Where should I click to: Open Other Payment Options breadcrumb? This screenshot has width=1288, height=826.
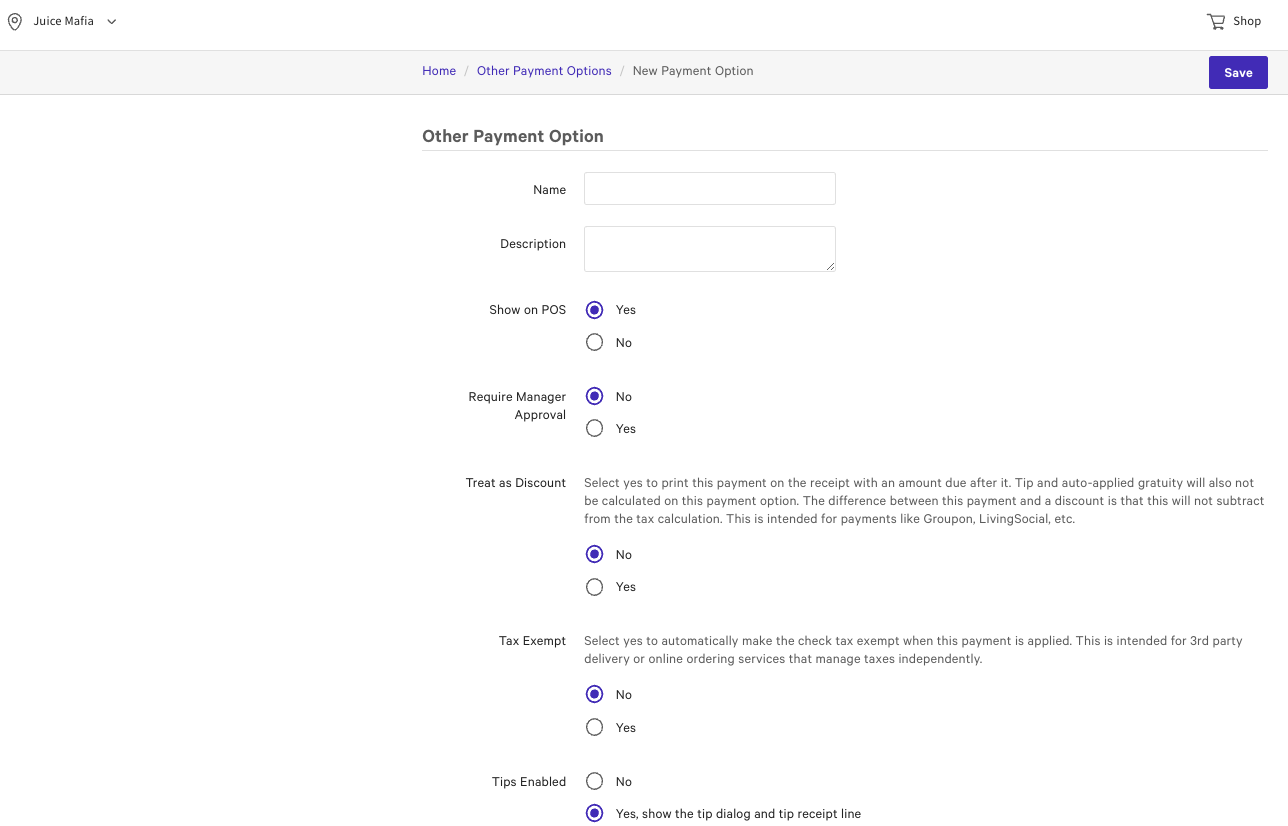544,71
